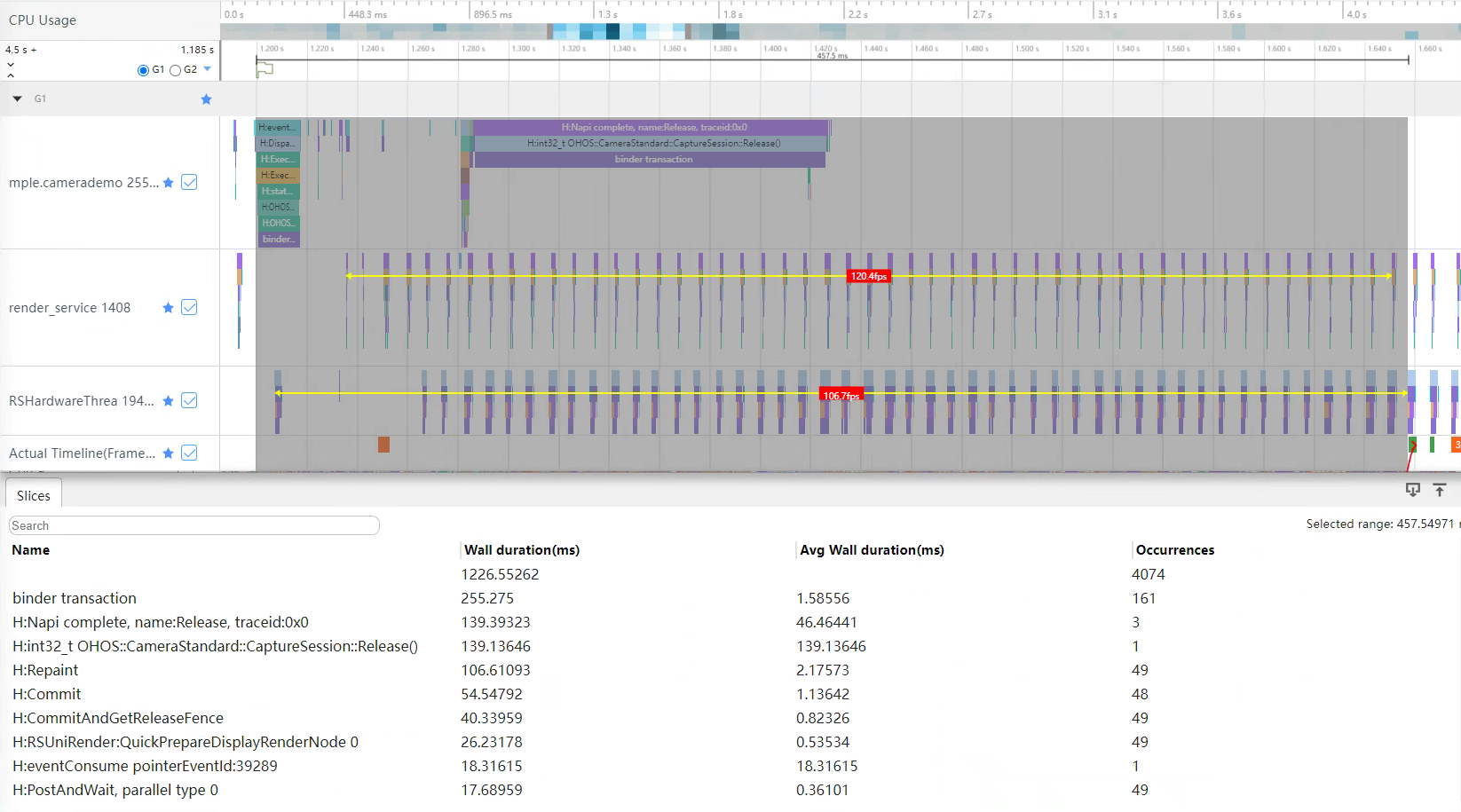This screenshot has height=812, width=1461.
Task: Click favorite star for Actual Timeline row
Action: (x=169, y=453)
